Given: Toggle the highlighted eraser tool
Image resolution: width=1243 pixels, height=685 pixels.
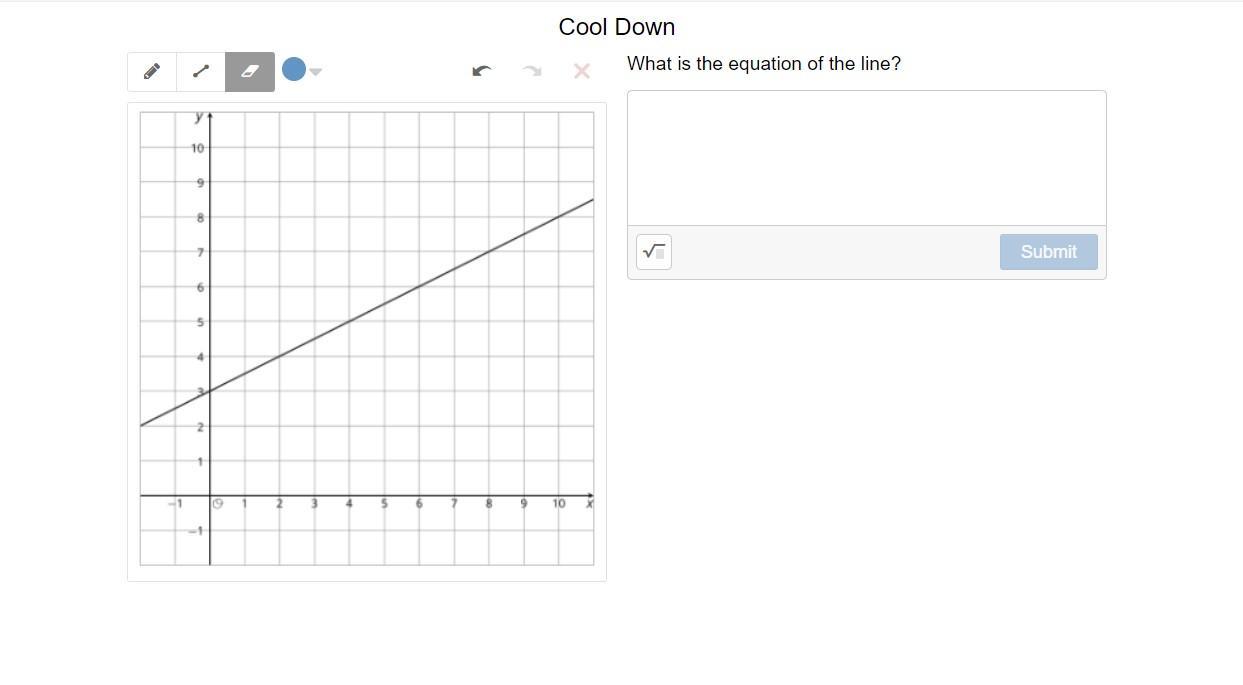Looking at the screenshot, I should click(250, 72).
